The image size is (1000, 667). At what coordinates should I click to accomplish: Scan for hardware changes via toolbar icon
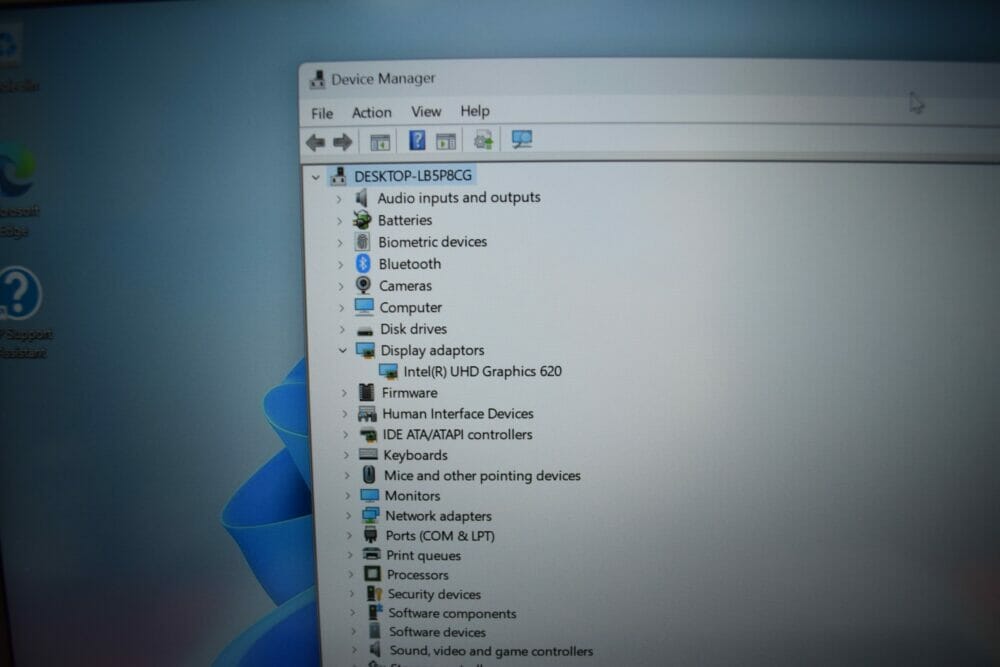pos(522,139)
